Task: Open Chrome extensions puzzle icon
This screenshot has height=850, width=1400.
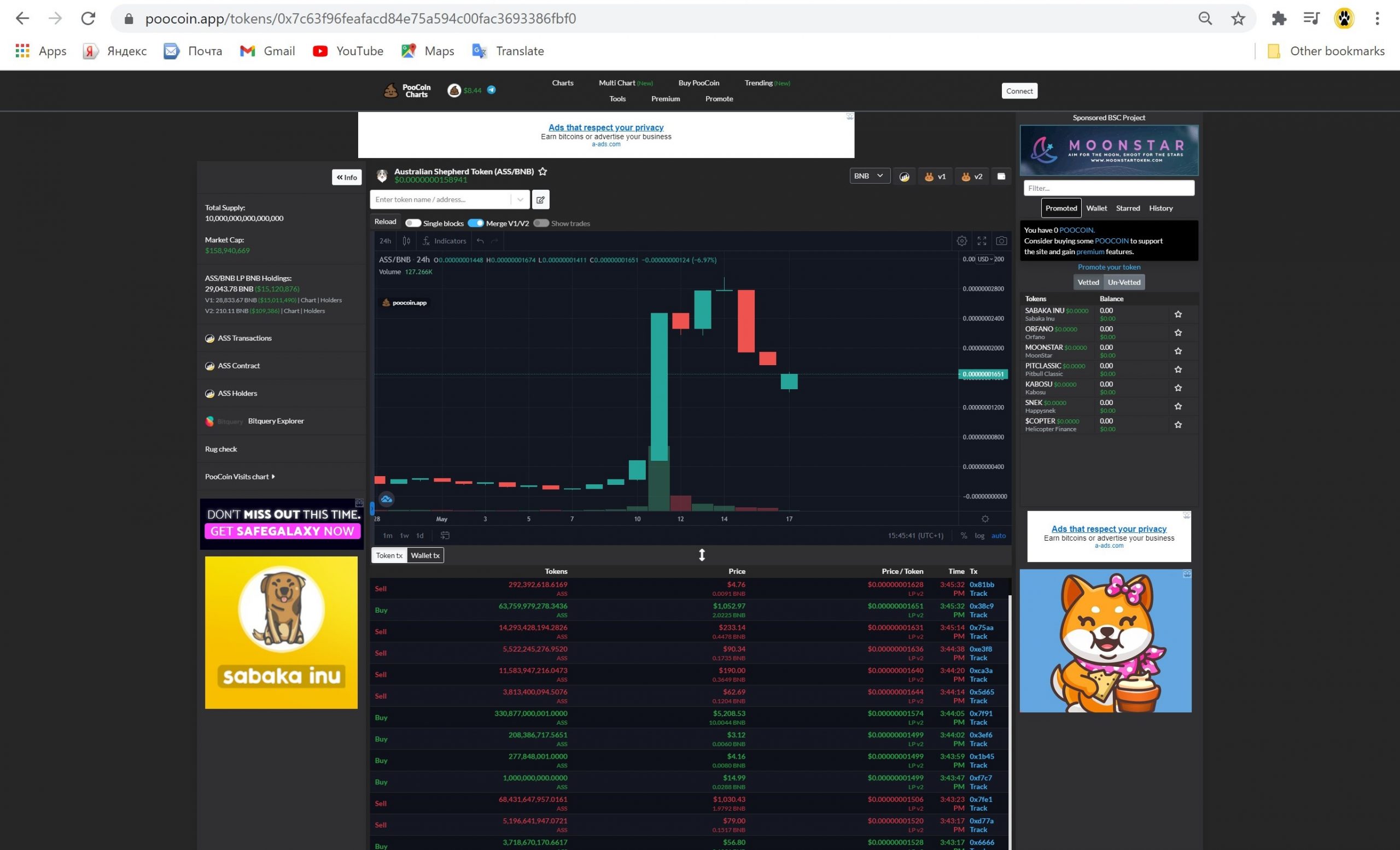Action: 1279,19
